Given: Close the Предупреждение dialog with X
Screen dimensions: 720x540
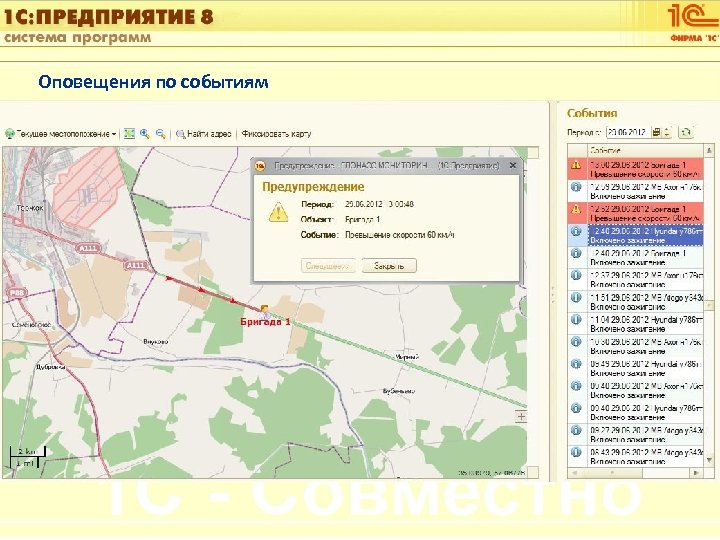Looking at the screenshot, I should coord(513,165).
